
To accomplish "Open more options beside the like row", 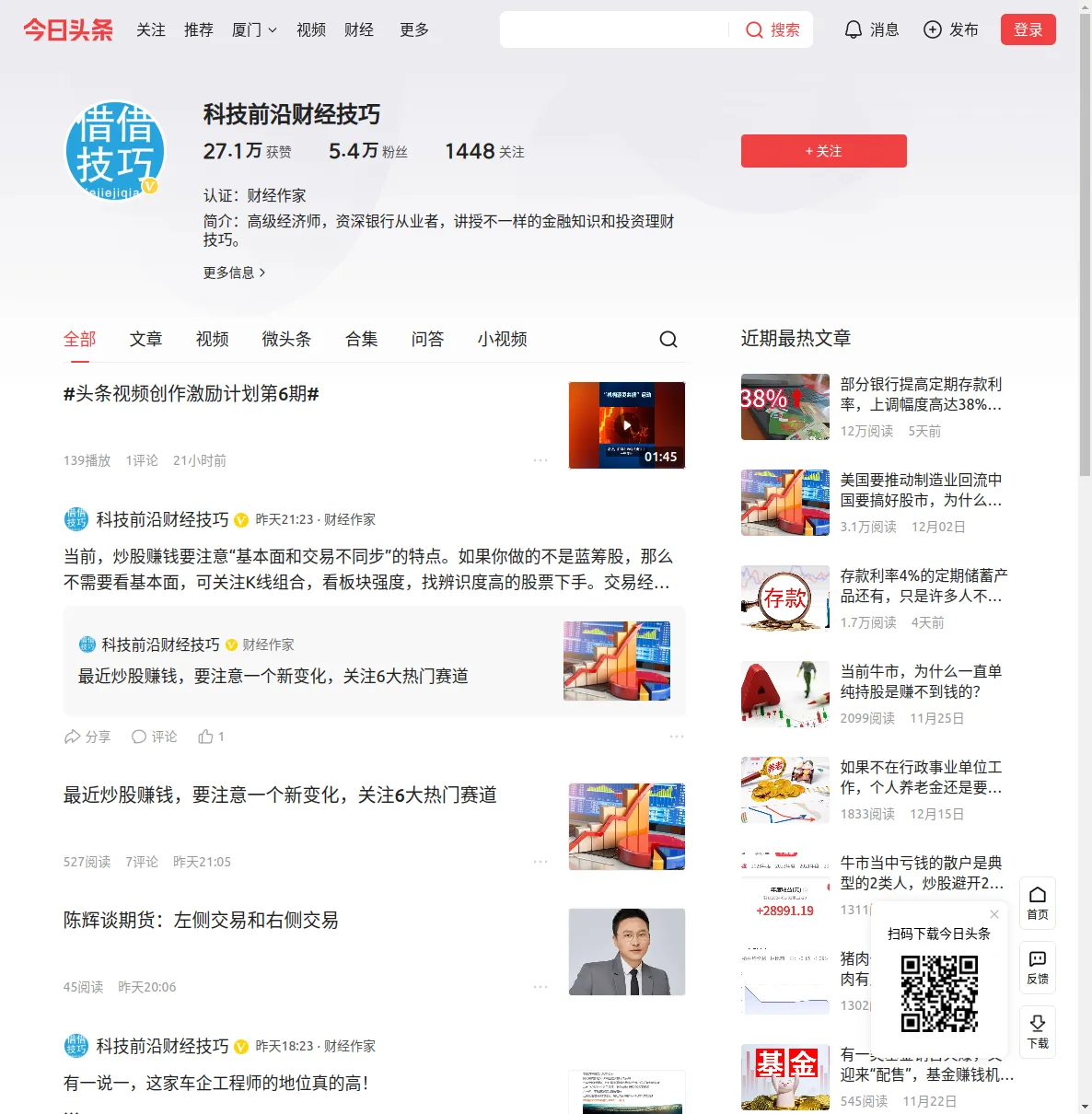I will pyautogui.click(x=677, y=737).
